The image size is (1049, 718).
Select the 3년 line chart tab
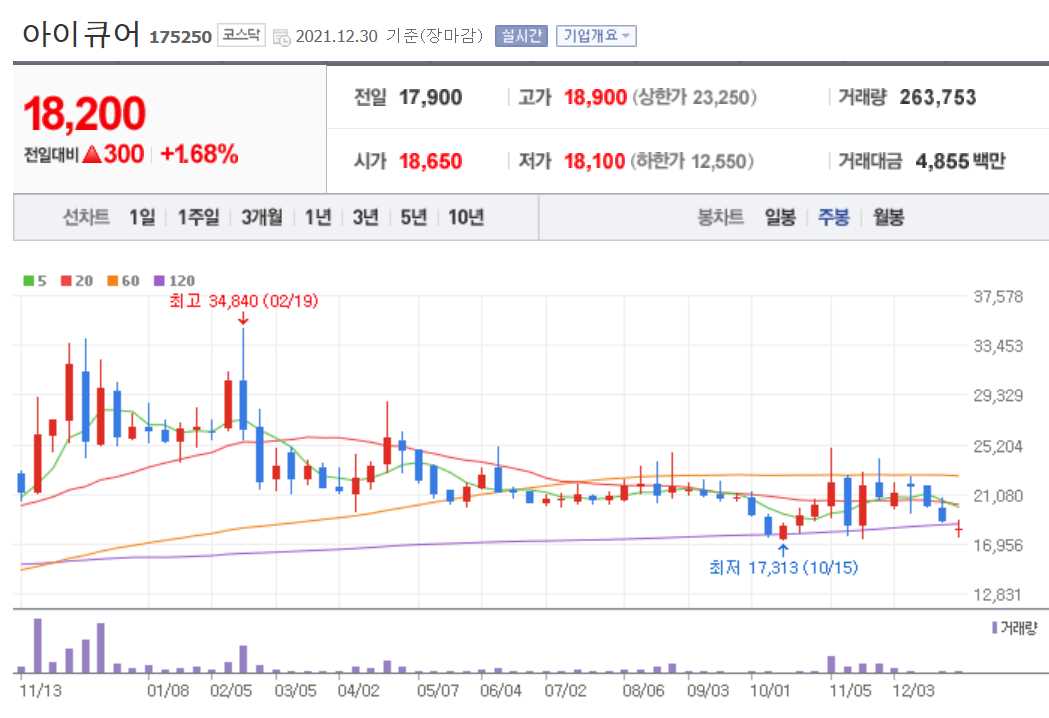(365, 217)
